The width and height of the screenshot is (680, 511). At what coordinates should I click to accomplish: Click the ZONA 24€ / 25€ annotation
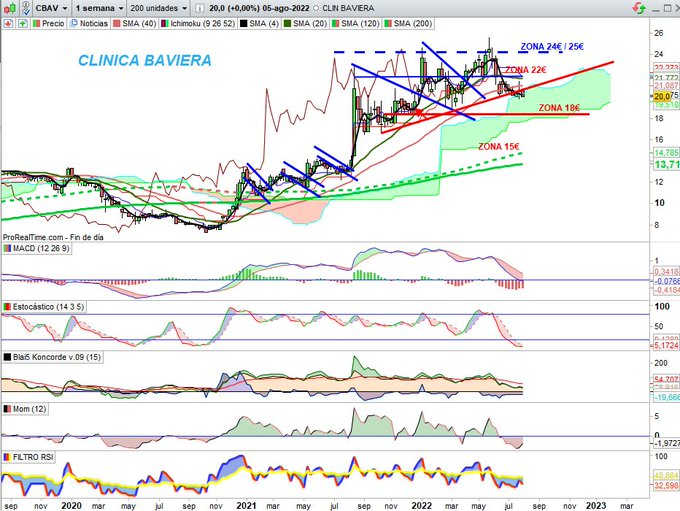(x=551, y=47)
